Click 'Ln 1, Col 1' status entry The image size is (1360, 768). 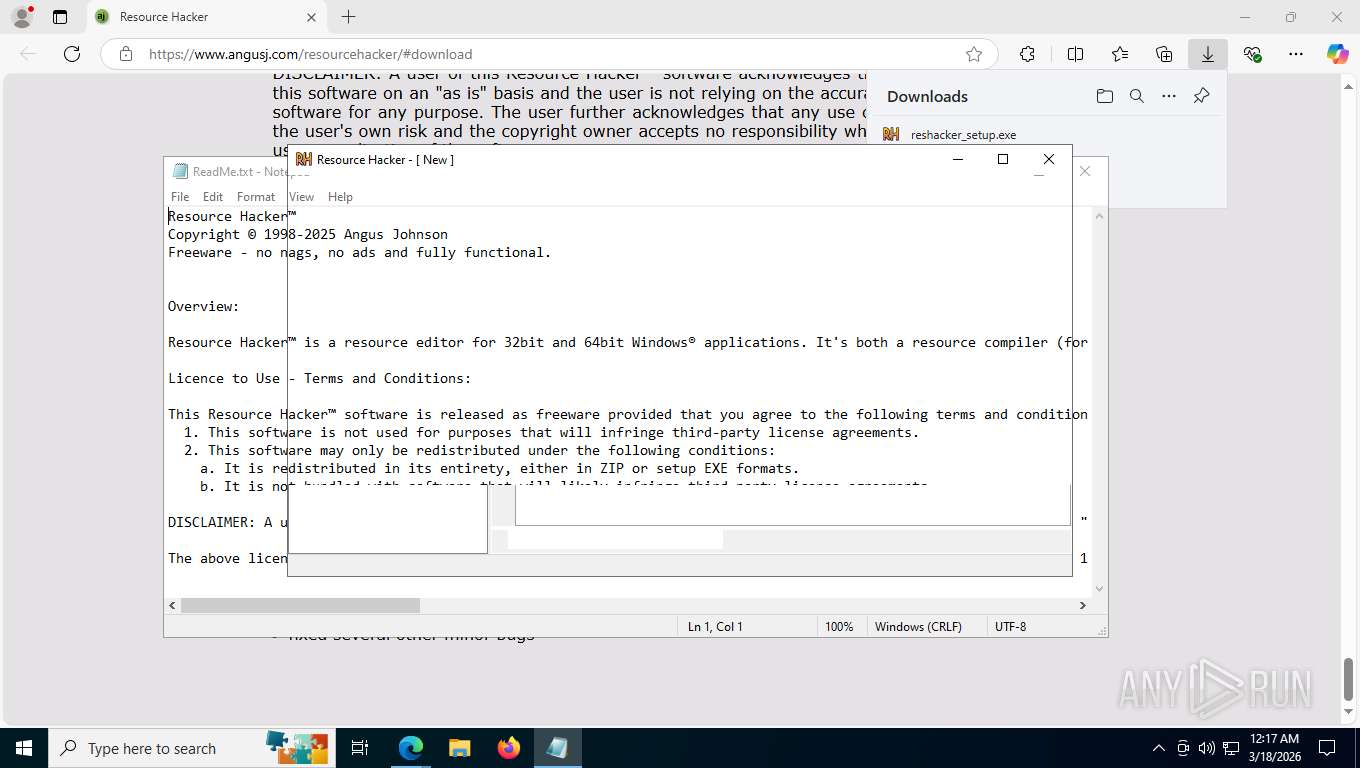click(715, 627)
